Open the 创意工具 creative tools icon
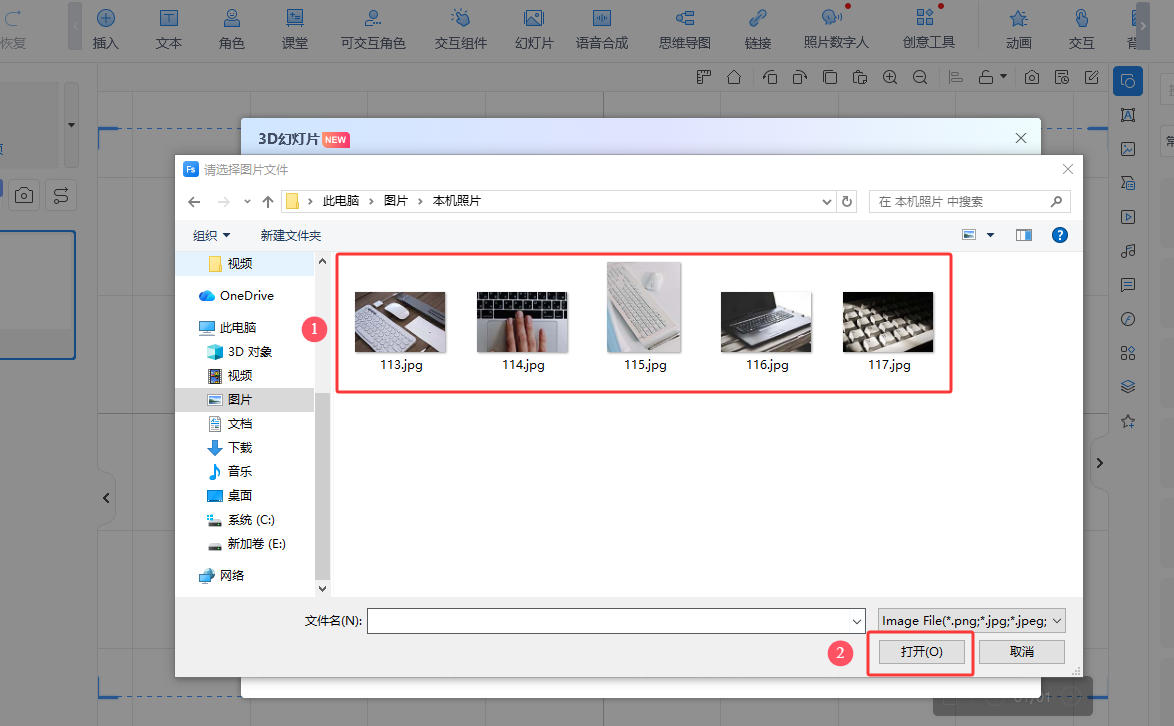The width and height of the screenshot is (1174, 726). (x=928, y=28)
